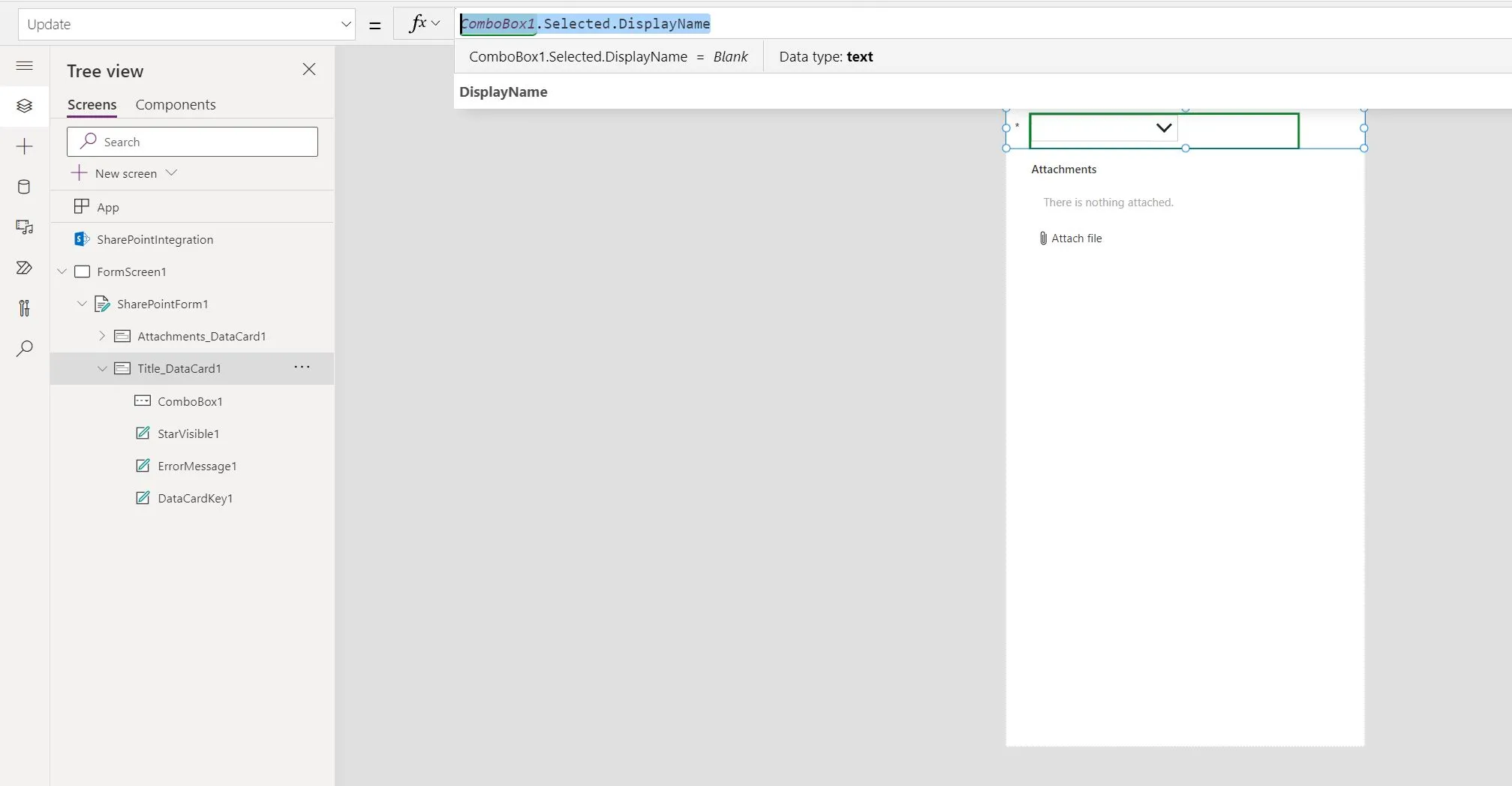Expand the fx formula function menu
Viewport: 1512px width, 786px height.
pos(424,24)
